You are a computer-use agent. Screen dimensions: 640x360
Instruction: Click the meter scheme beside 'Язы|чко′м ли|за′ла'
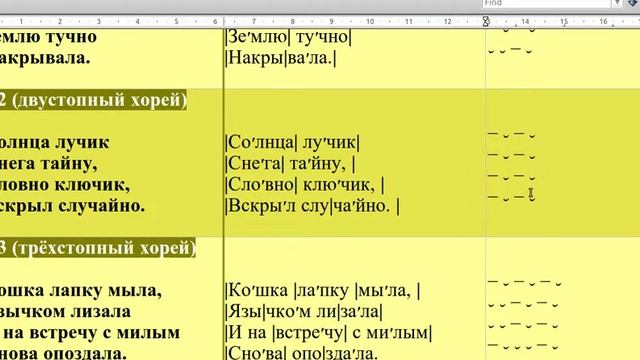pyautogui.click(x=523, y=304)
